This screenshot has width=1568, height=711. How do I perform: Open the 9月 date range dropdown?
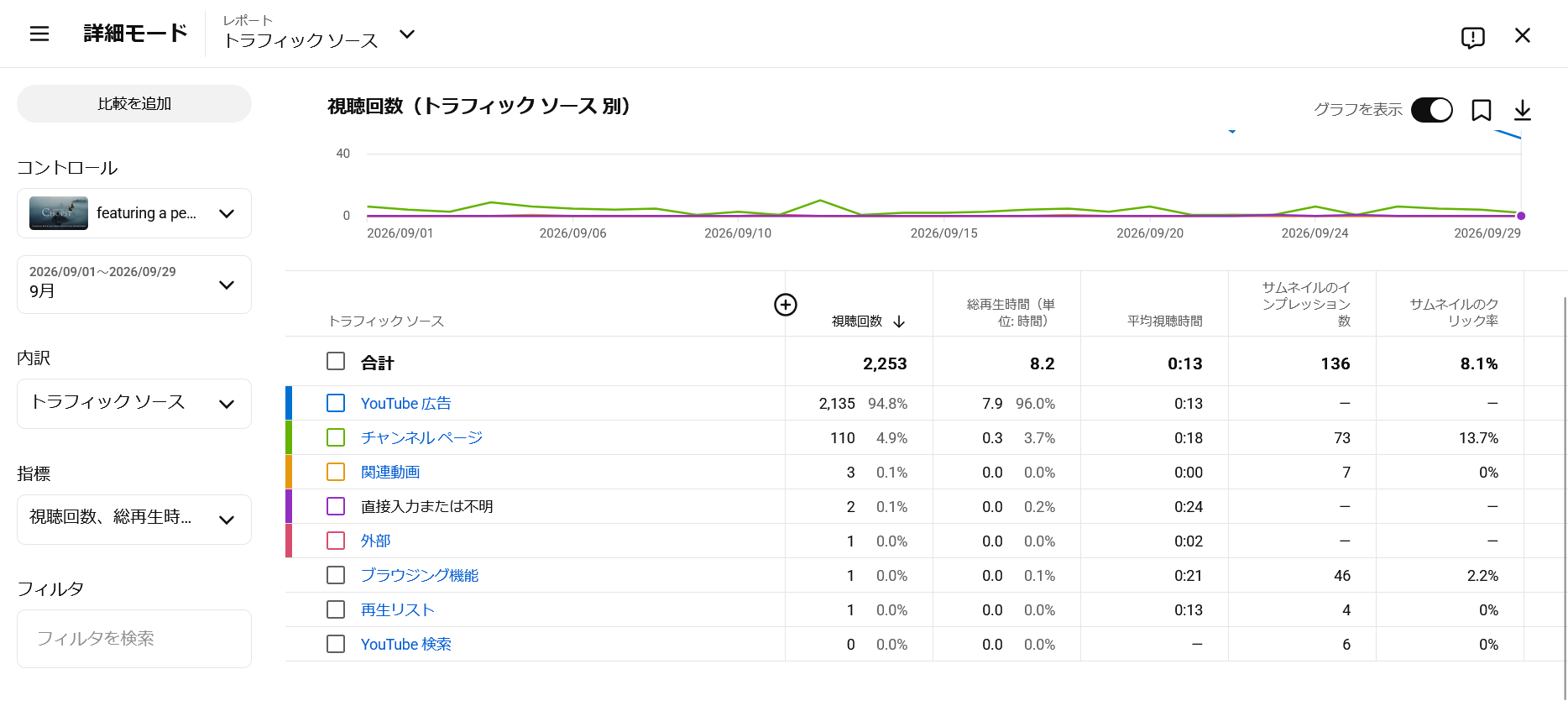tap(134, 285)
